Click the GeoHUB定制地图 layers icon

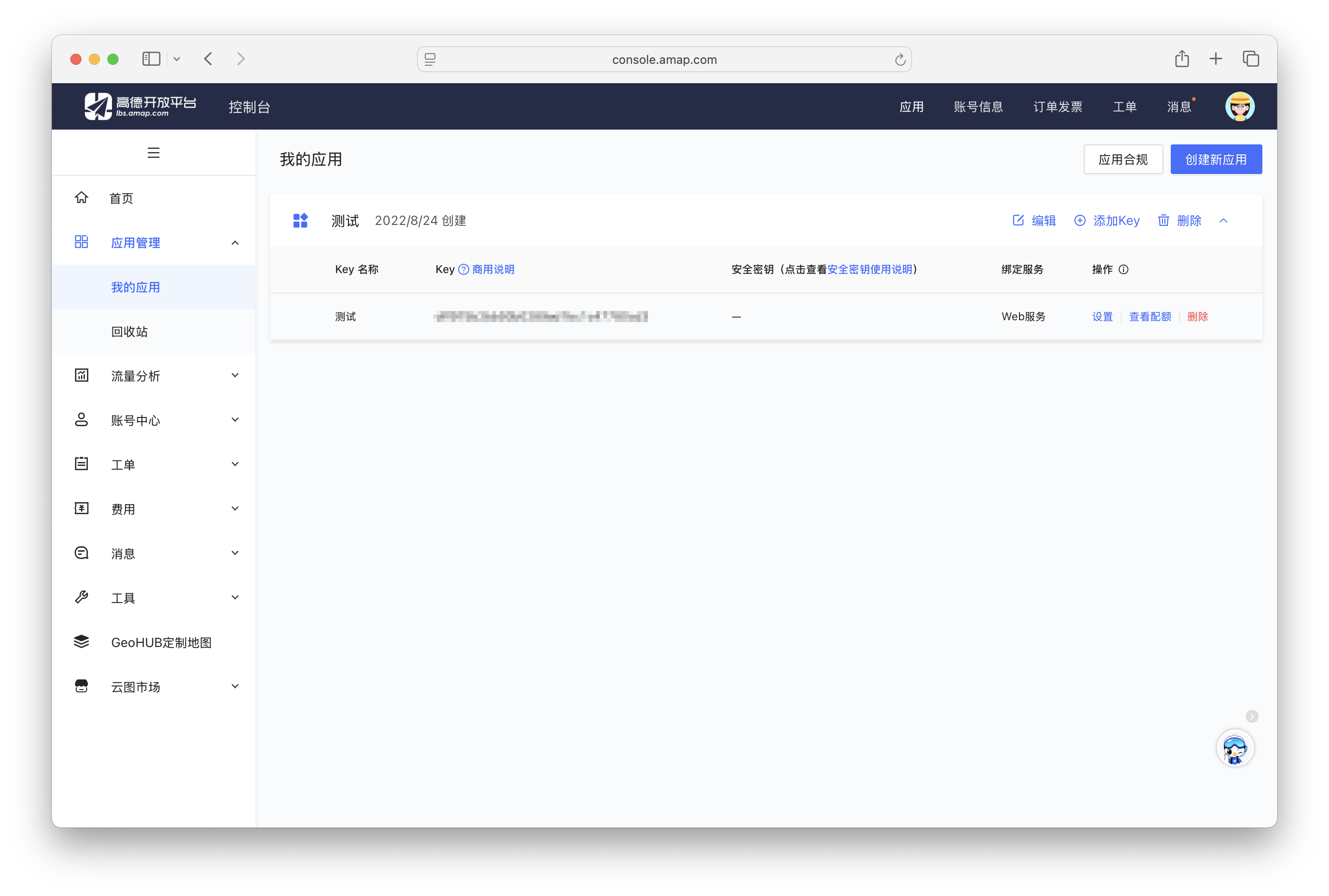[82, 642]
